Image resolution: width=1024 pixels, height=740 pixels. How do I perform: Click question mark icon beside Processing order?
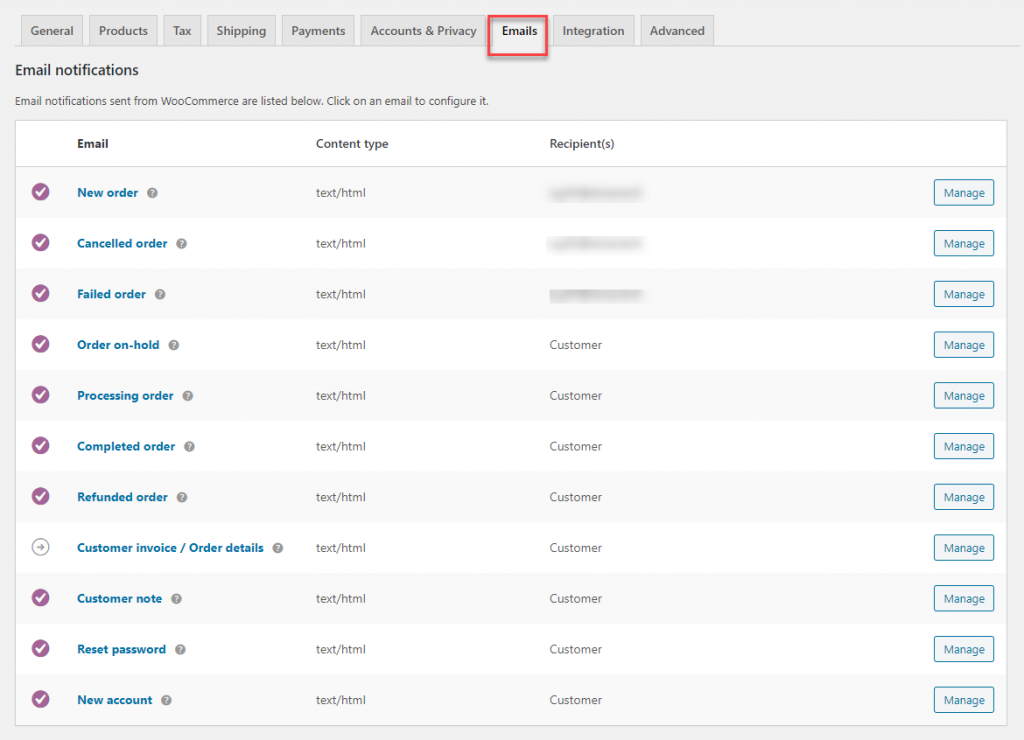pos(188,396)
